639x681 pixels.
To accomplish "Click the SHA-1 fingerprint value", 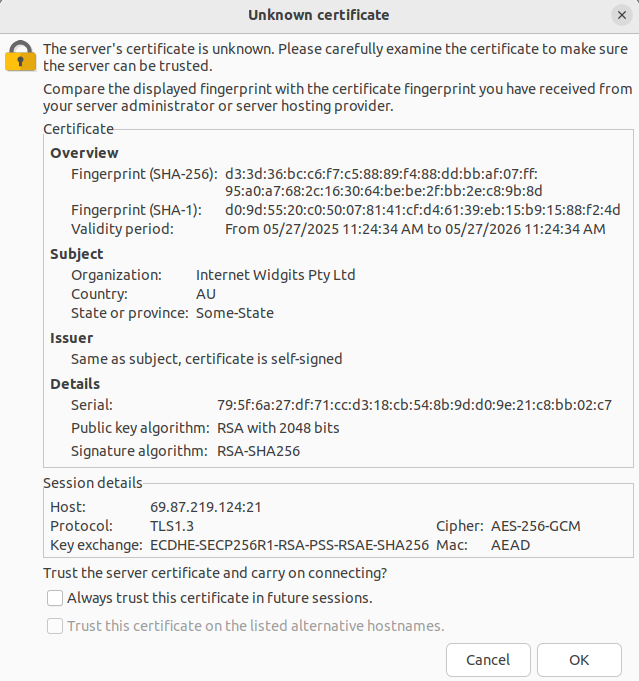I will pos(422,210).
